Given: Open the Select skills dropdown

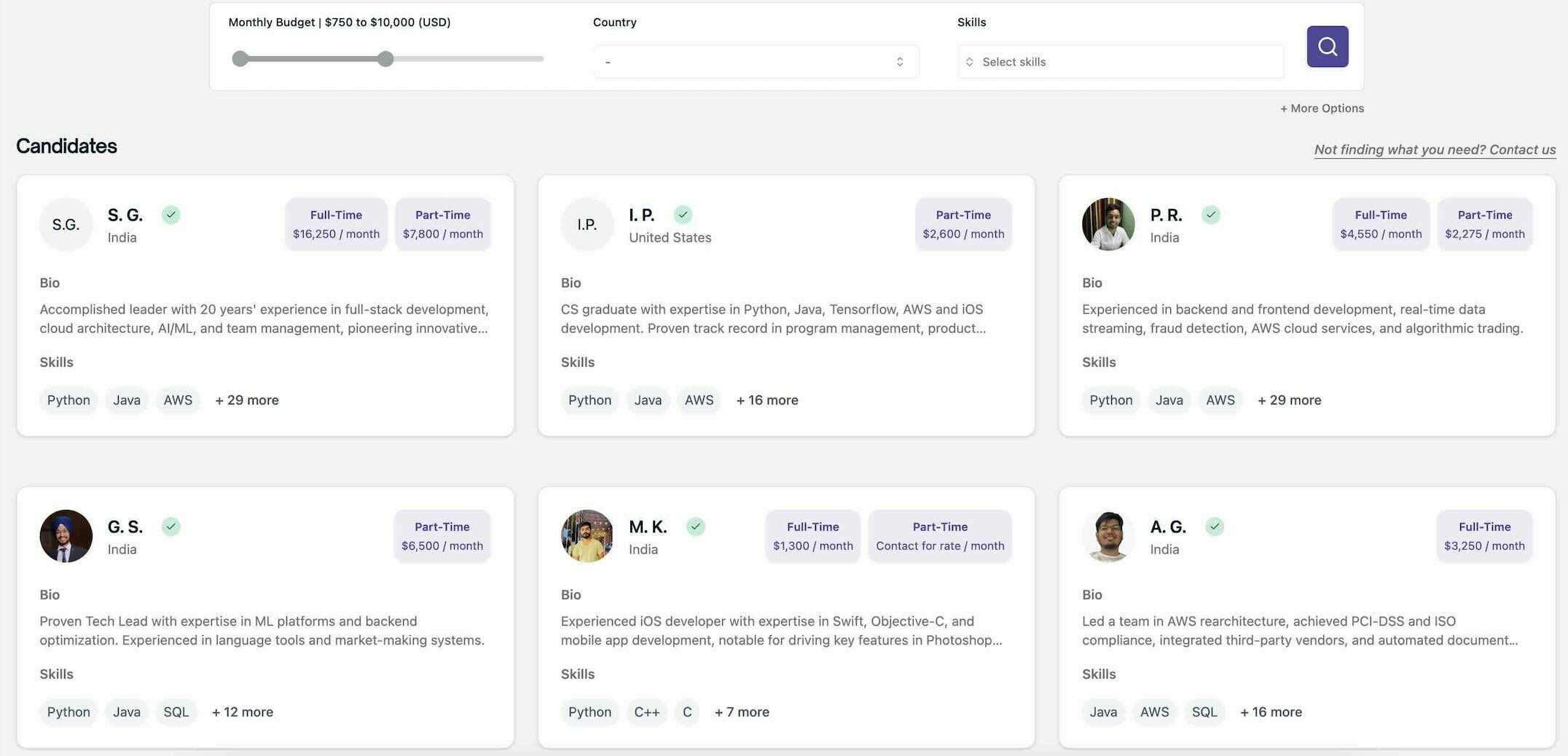Looking at the screenshot, I should [x=1120, y=62].
